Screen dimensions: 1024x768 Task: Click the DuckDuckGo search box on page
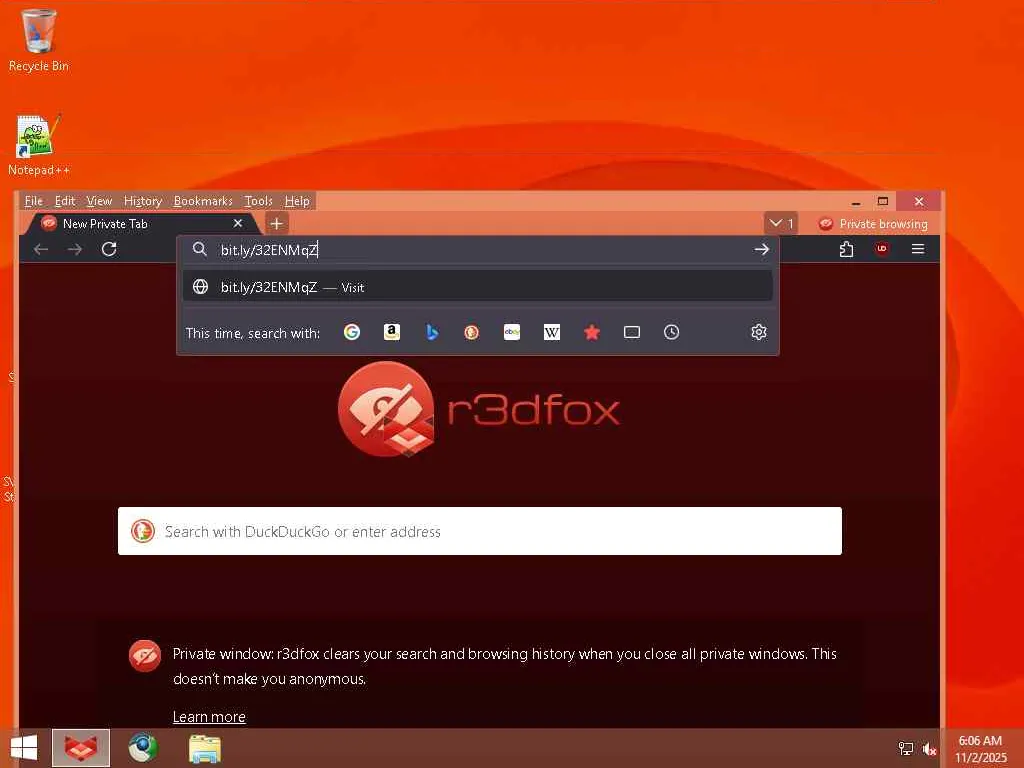(479, 531)
